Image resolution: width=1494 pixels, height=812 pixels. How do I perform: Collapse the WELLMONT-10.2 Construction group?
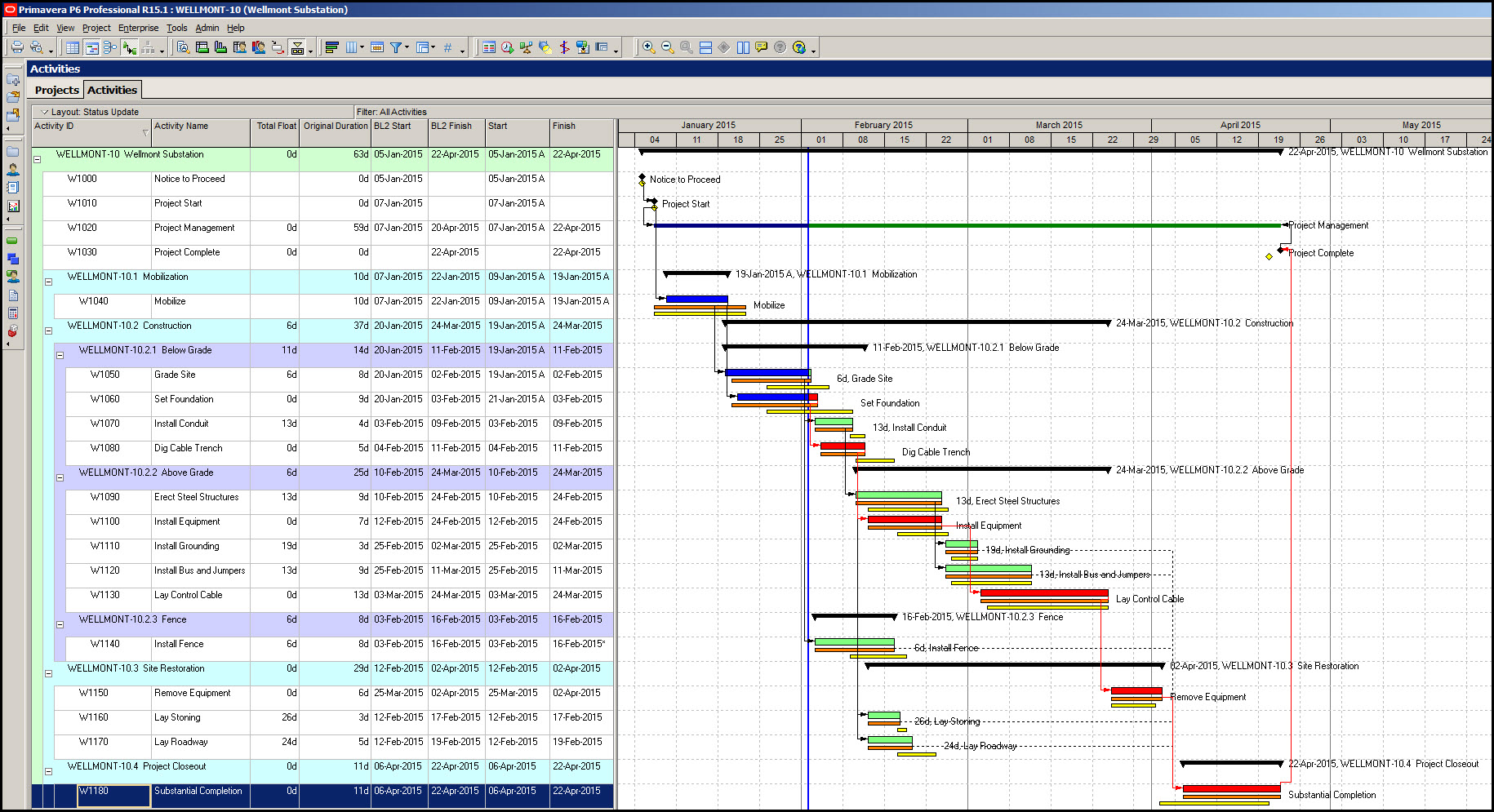point(48,331)
